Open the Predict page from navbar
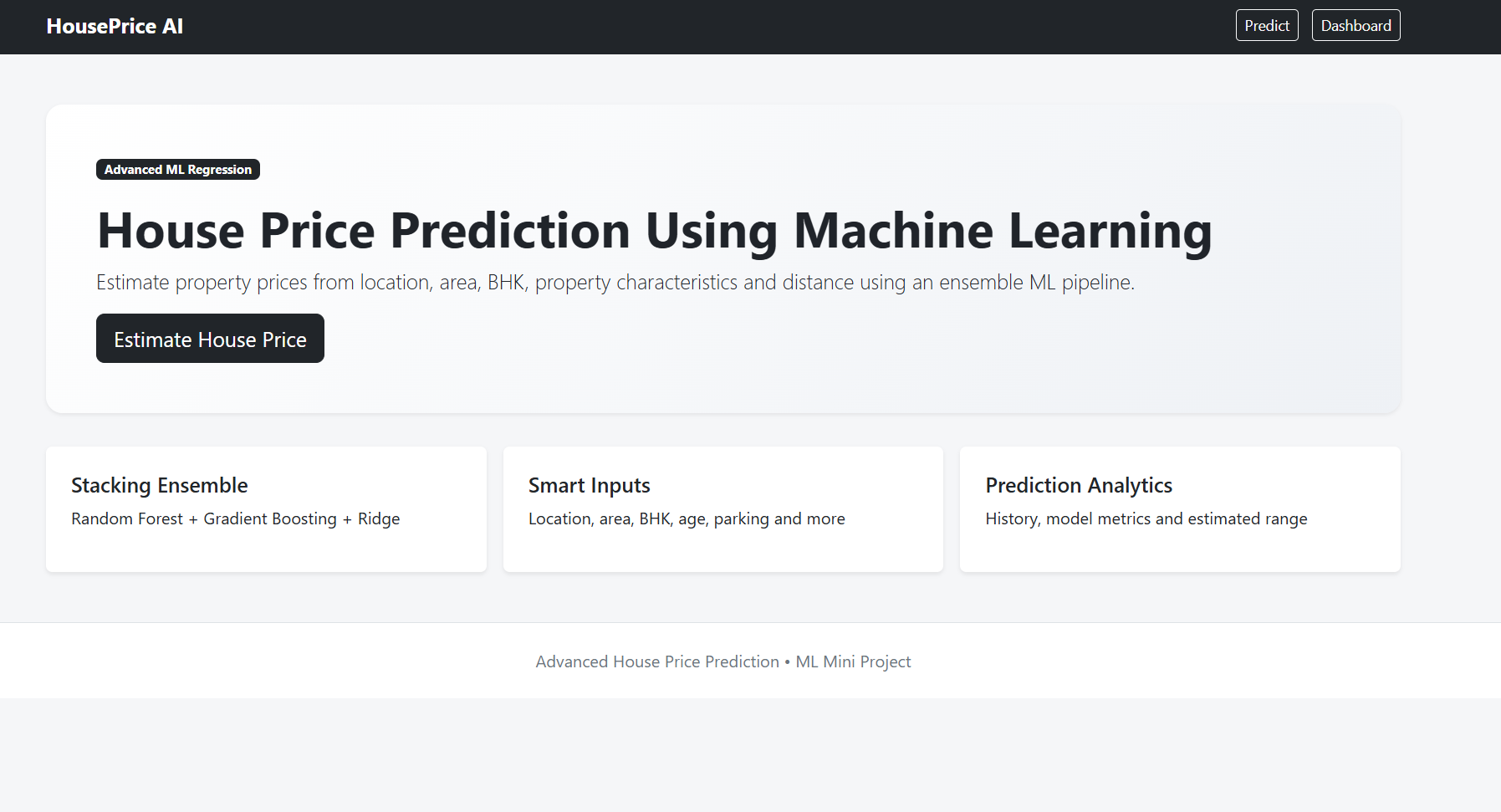Image resolution: width=1501 pixels, height=812 pixels. (x=1267, y=25)
